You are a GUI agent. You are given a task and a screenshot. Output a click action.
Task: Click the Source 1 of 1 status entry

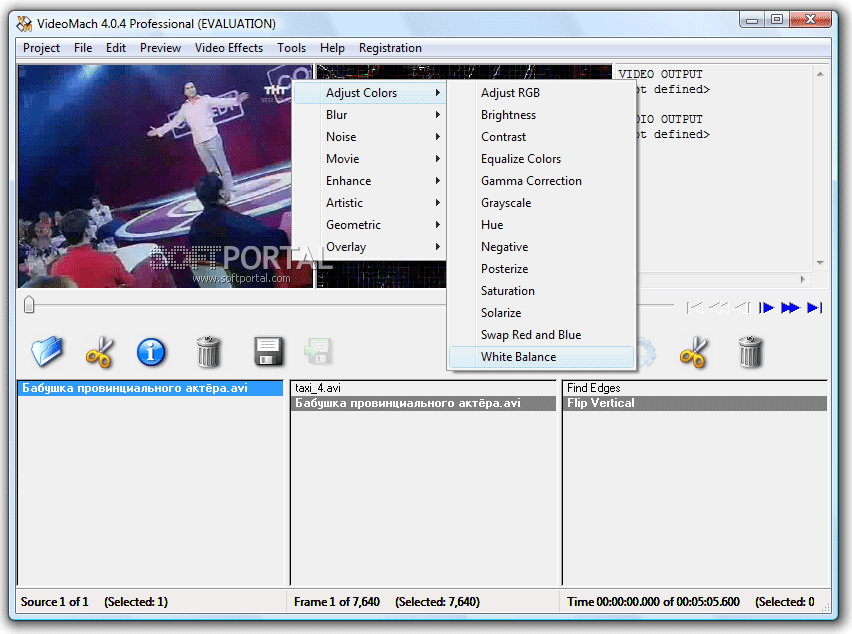[54, 602]
